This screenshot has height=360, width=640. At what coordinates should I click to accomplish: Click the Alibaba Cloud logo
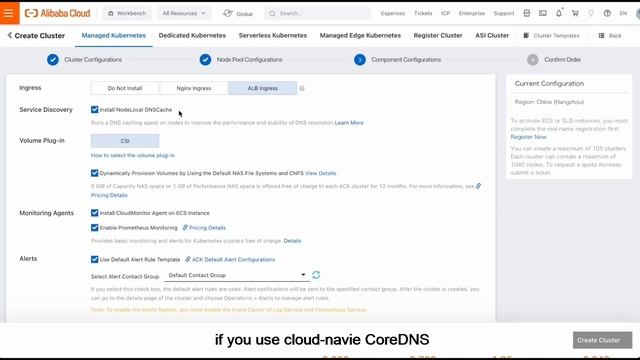coord(58,13)
